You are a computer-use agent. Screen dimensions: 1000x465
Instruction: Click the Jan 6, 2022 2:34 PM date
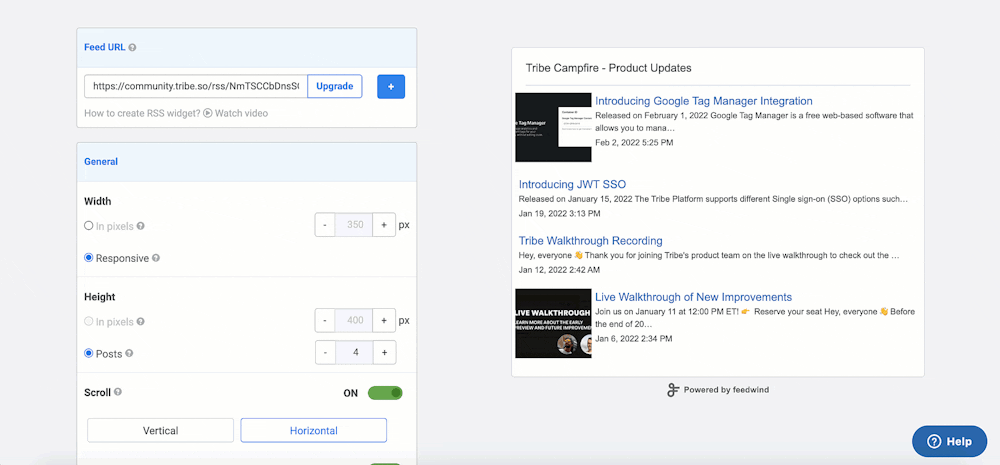633,339
